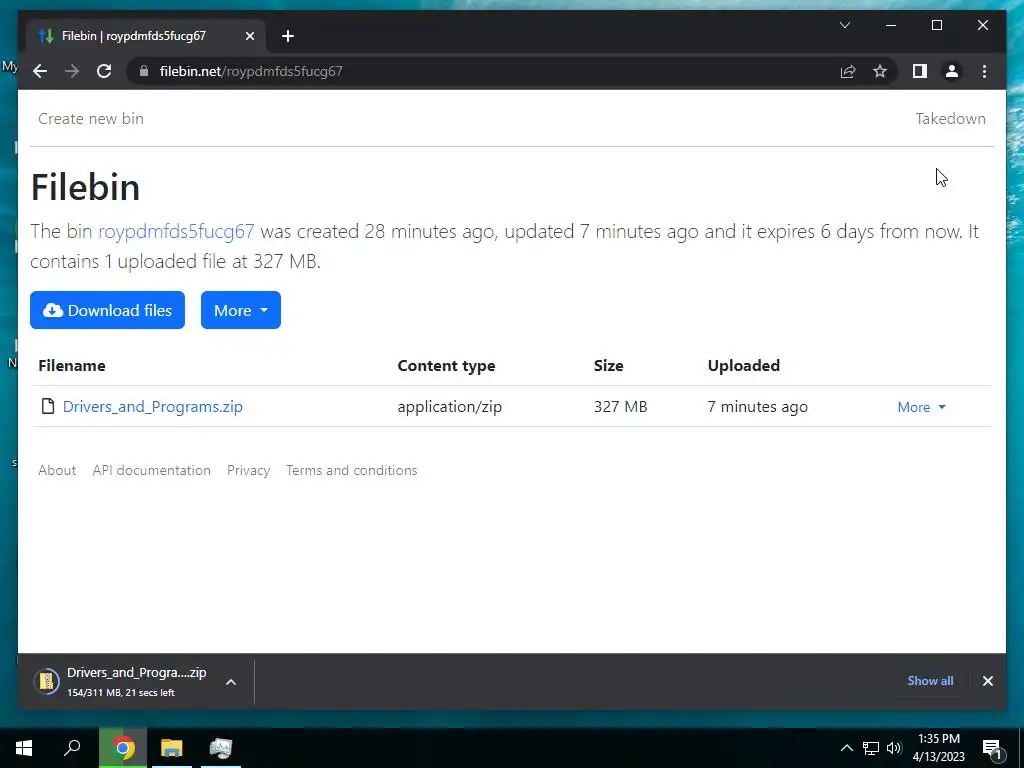Image resolution: width=1024 pixels, height=768 pixels.
Task: Click the Filename column header
Action: [72, 366]
